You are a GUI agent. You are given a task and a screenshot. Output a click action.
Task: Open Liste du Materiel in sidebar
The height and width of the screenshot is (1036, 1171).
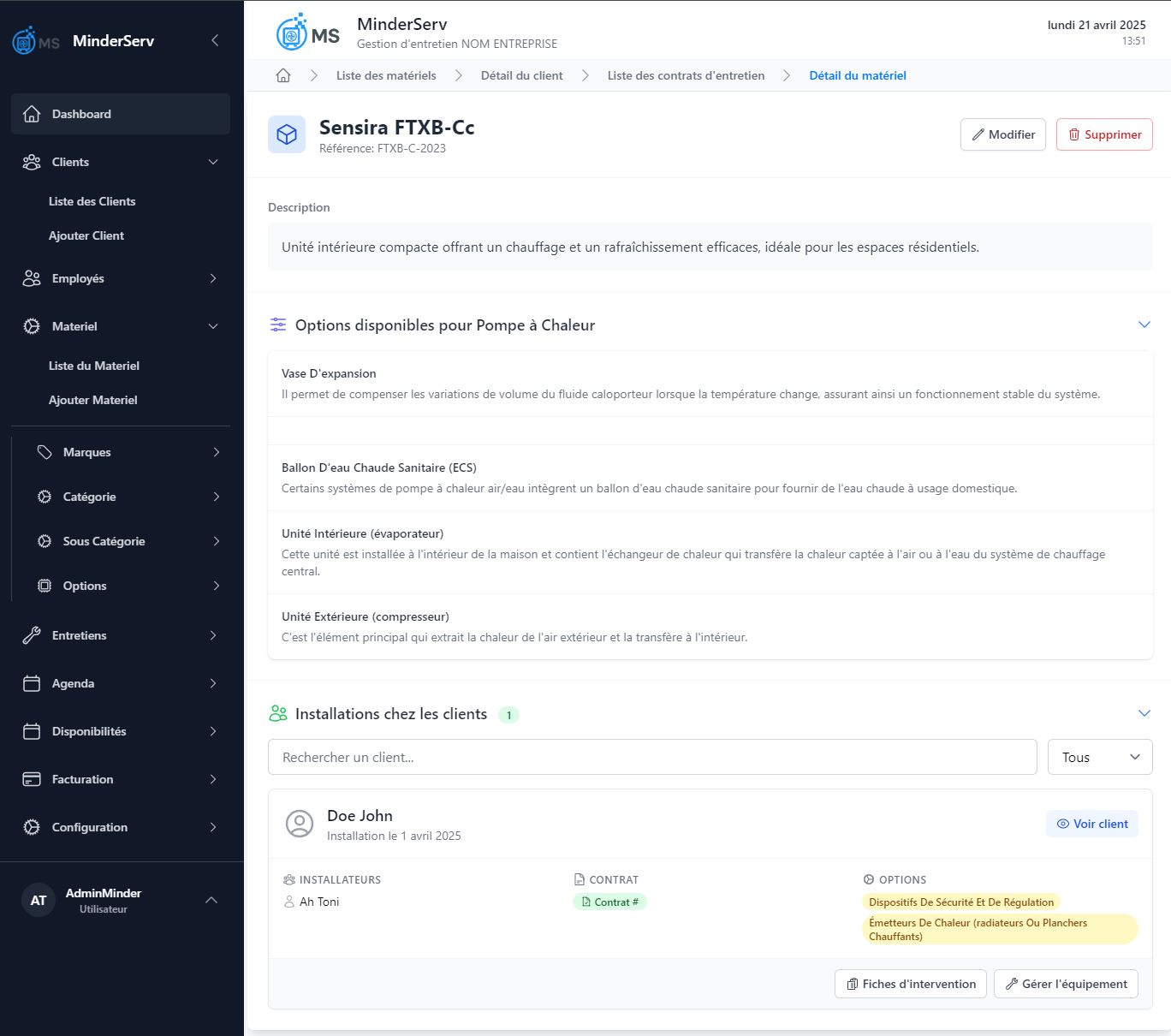(x=94, y=366)
